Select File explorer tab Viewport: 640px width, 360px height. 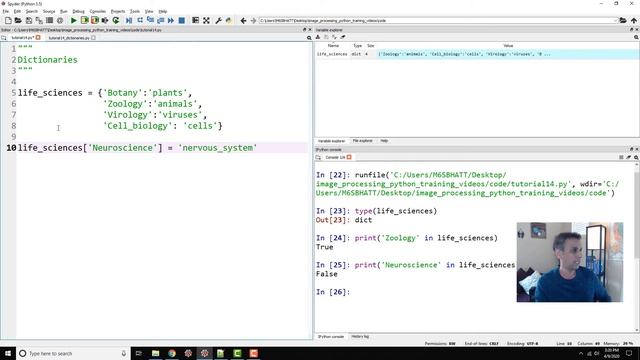(362, 141)
